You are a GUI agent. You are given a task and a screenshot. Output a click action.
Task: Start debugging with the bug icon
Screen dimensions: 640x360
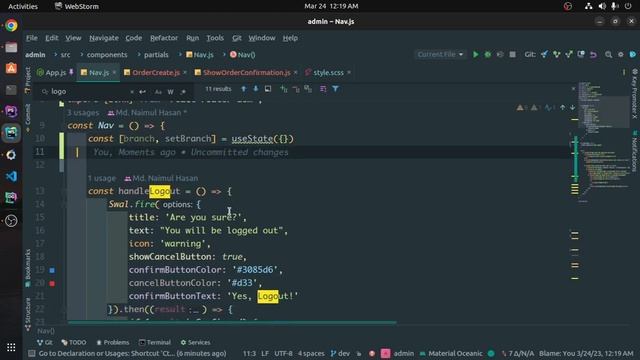coord(488,54)
